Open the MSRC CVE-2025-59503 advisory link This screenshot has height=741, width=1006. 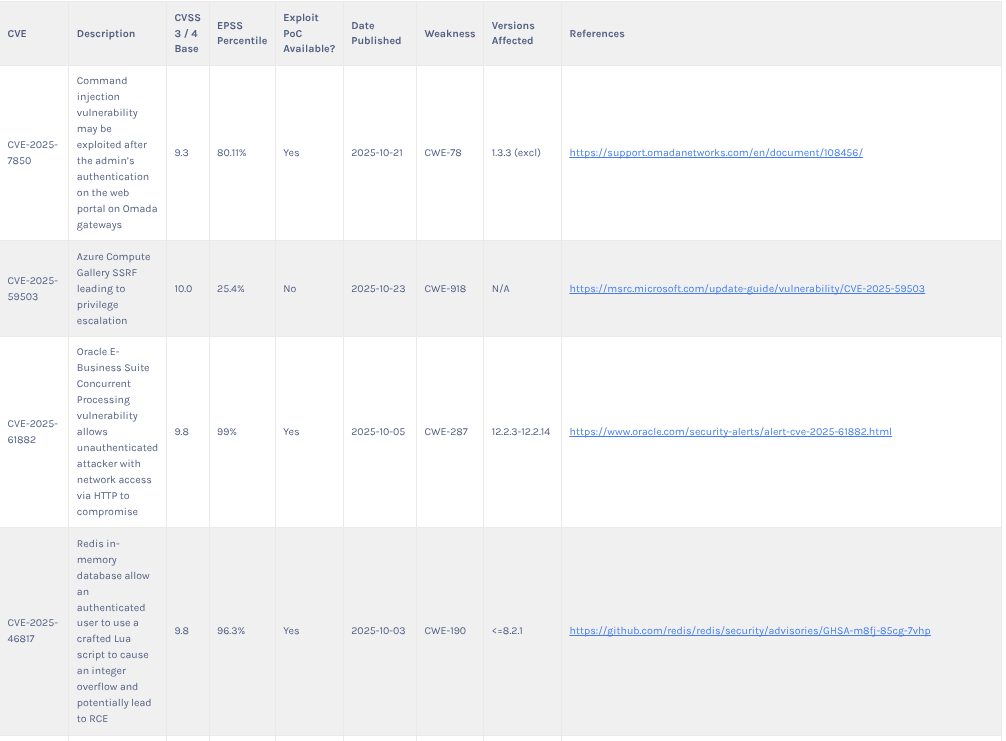point(746,289)
